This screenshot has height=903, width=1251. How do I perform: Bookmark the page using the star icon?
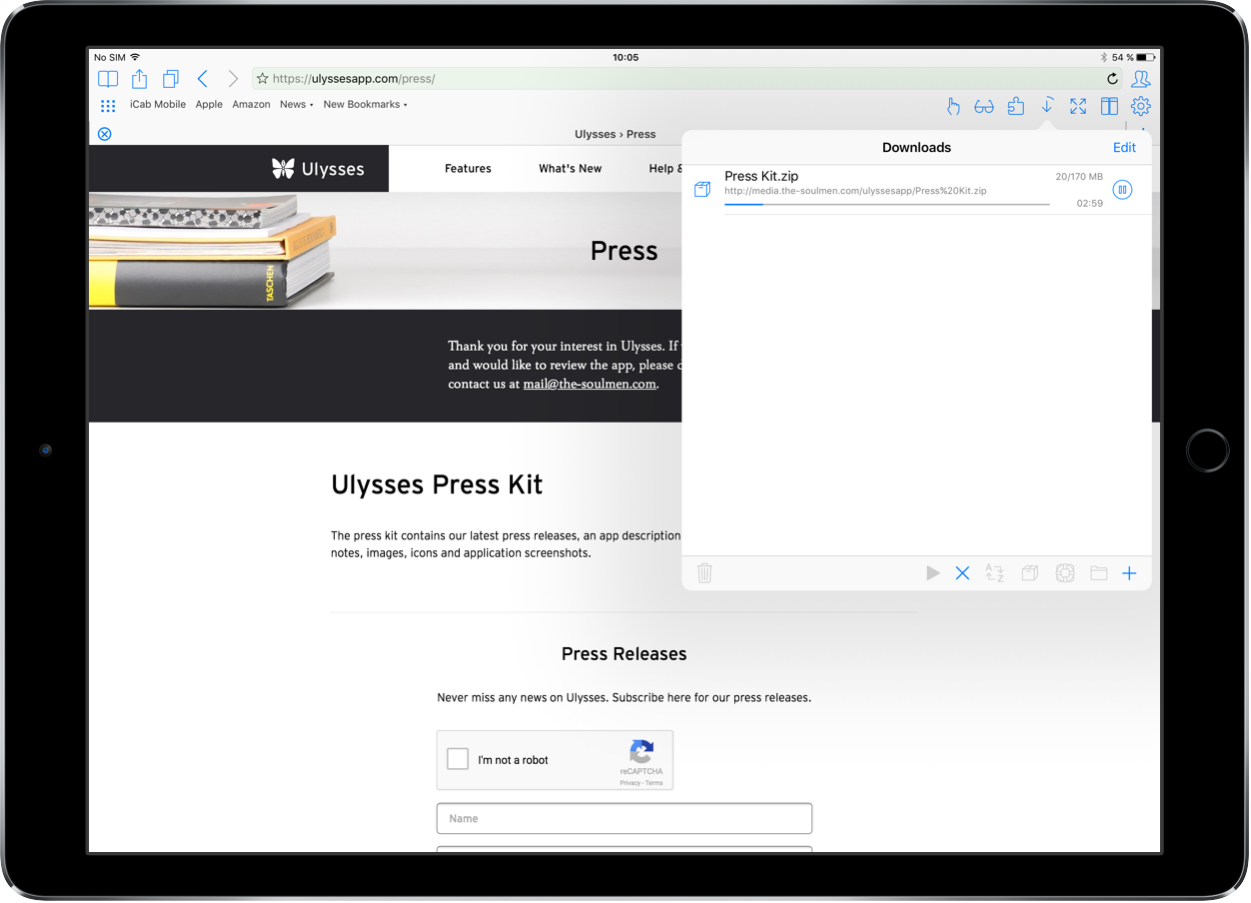point(262,79)
